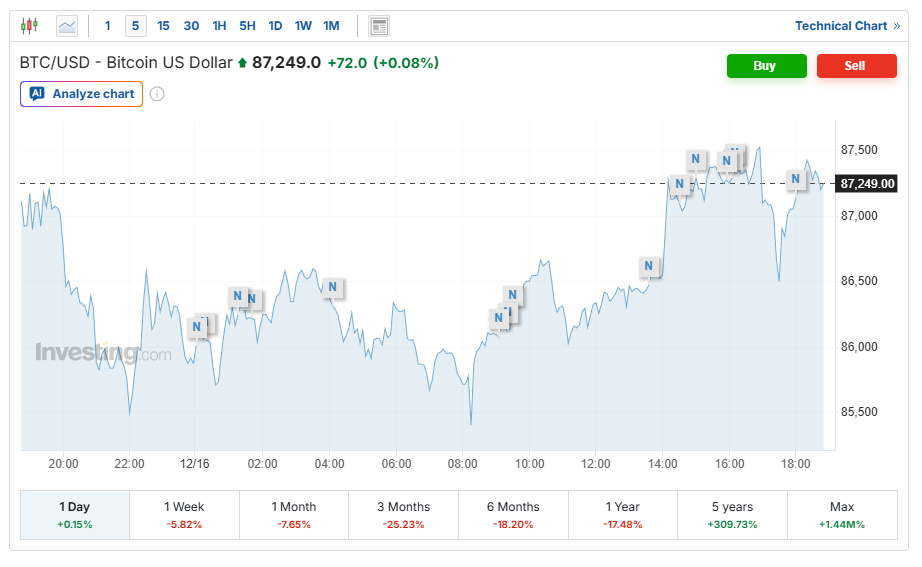Select the area chart type icon
This screenshot has width=922, height=567.
coord(67,26)
